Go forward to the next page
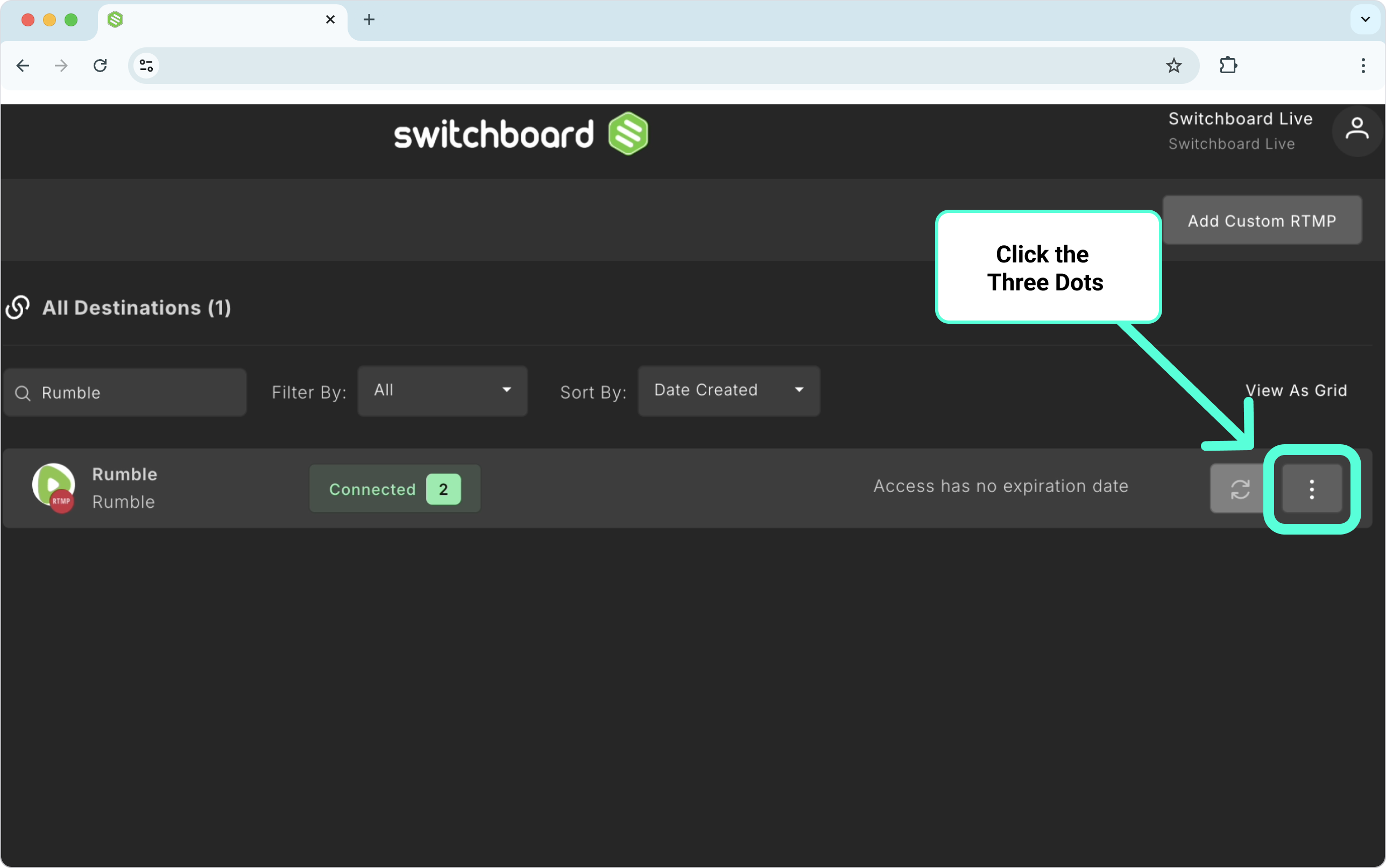 point(61,66)
